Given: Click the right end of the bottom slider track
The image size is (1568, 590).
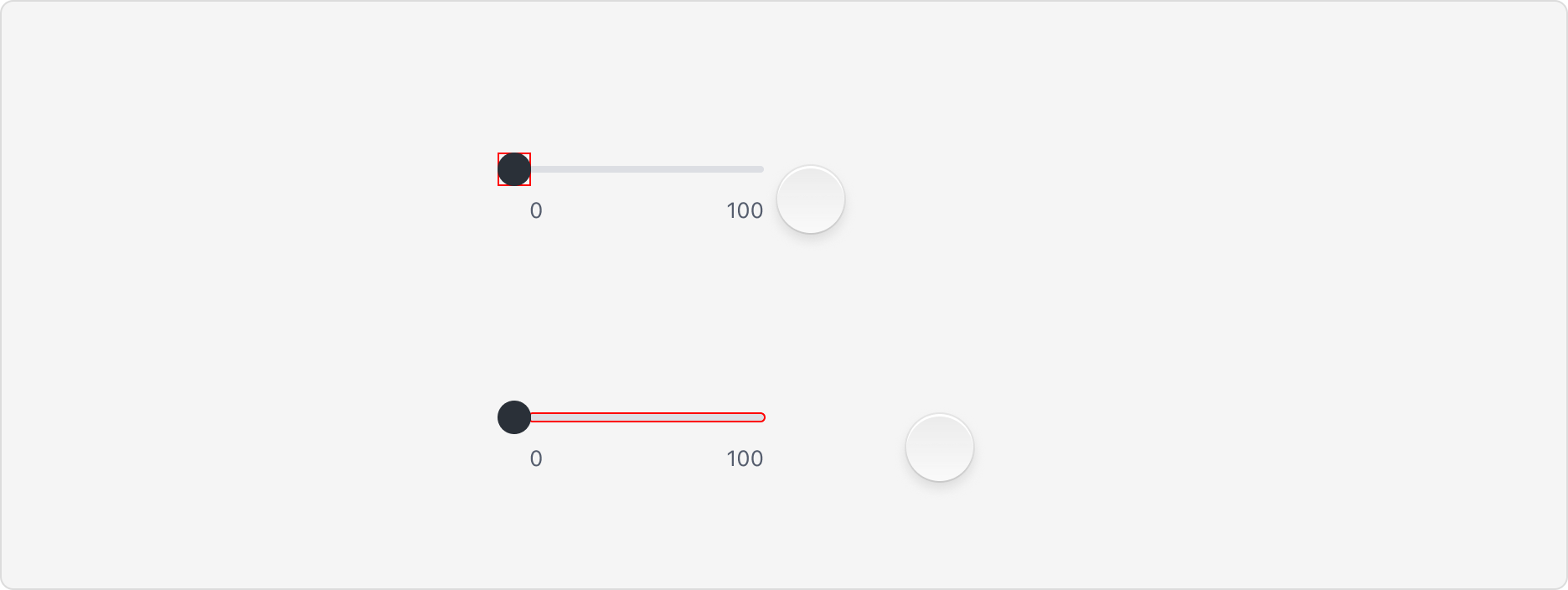Looking at the screenshot, I should (x=758, y=417).
